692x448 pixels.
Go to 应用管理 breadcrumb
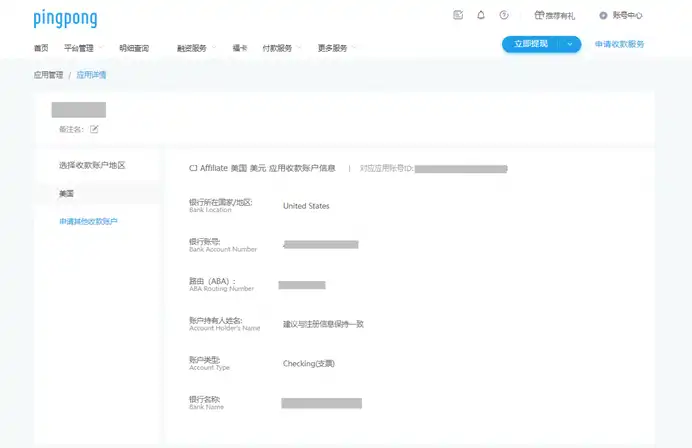[x=49, y=75]
